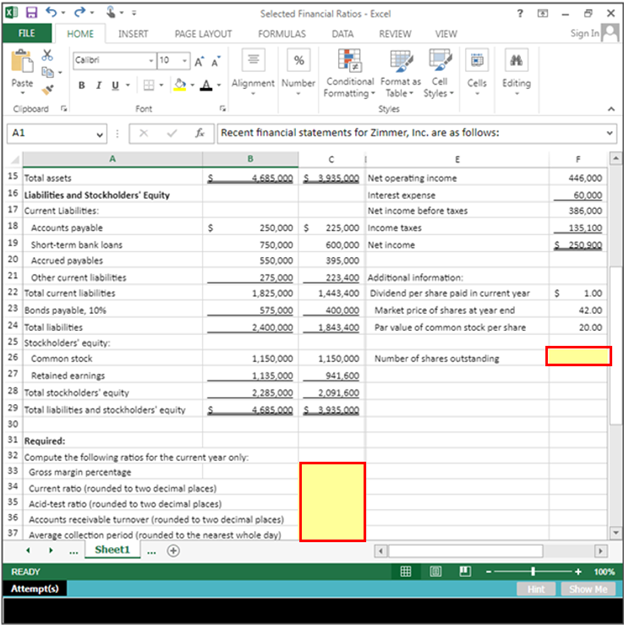Click the Redo arrow icon

point(79,12)
